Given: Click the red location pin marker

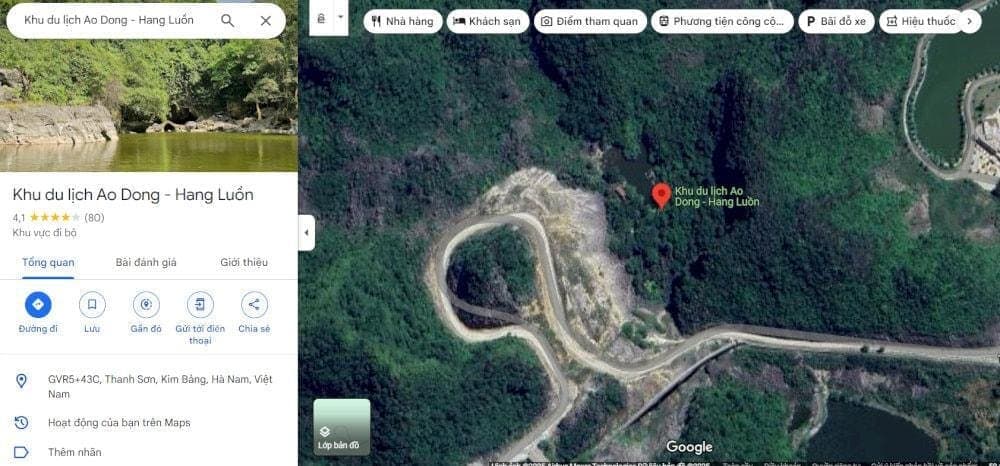Looking at the screenshot, I should [x=661, y=196].
